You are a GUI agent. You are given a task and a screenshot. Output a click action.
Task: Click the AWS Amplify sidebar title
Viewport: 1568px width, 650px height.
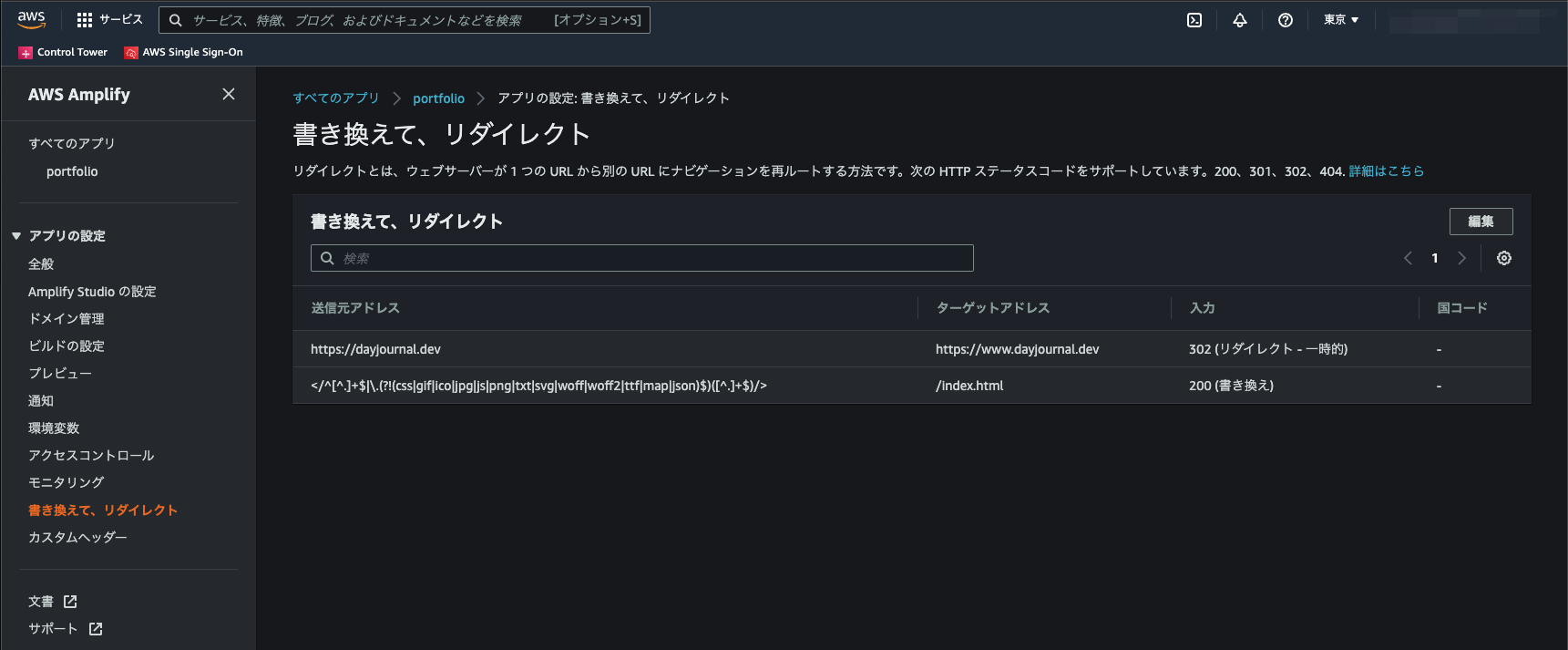point(79,95)
